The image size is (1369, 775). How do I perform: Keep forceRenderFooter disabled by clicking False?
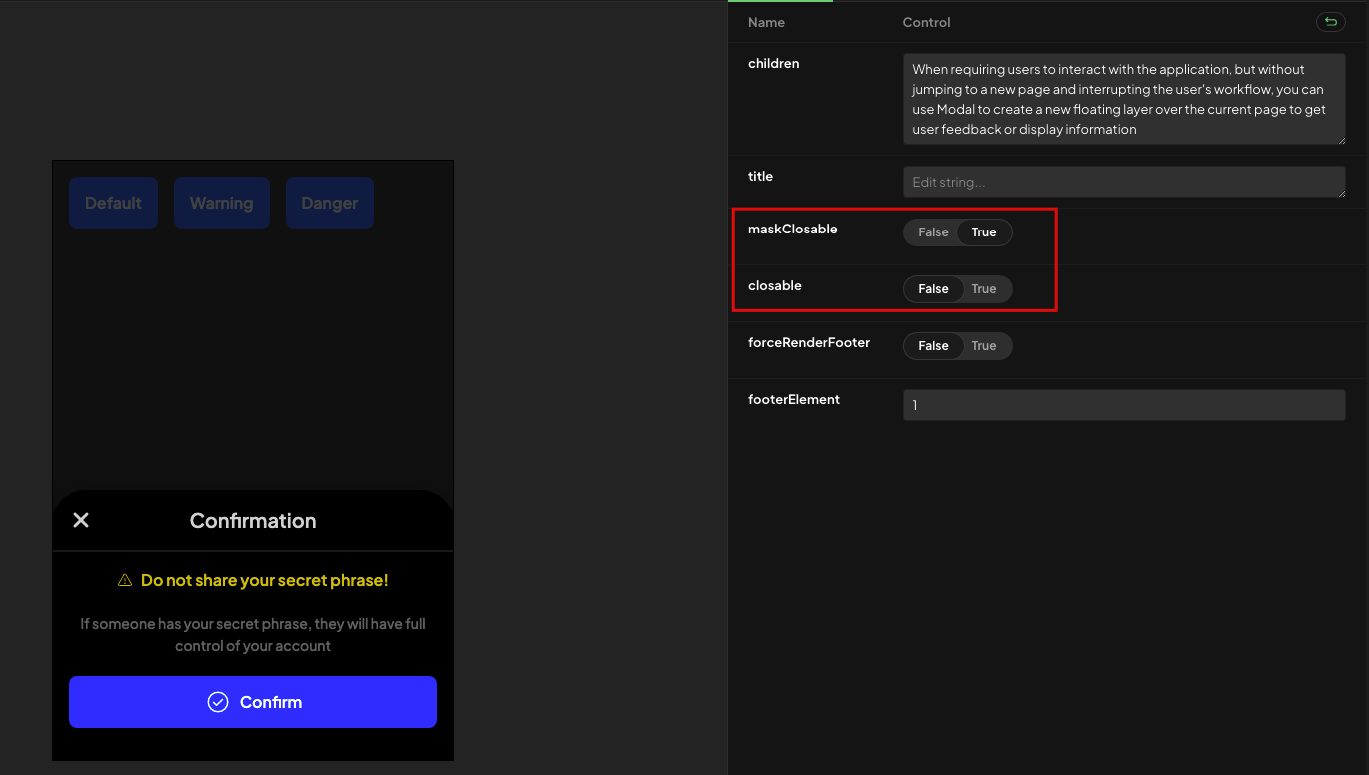[932, 345]
